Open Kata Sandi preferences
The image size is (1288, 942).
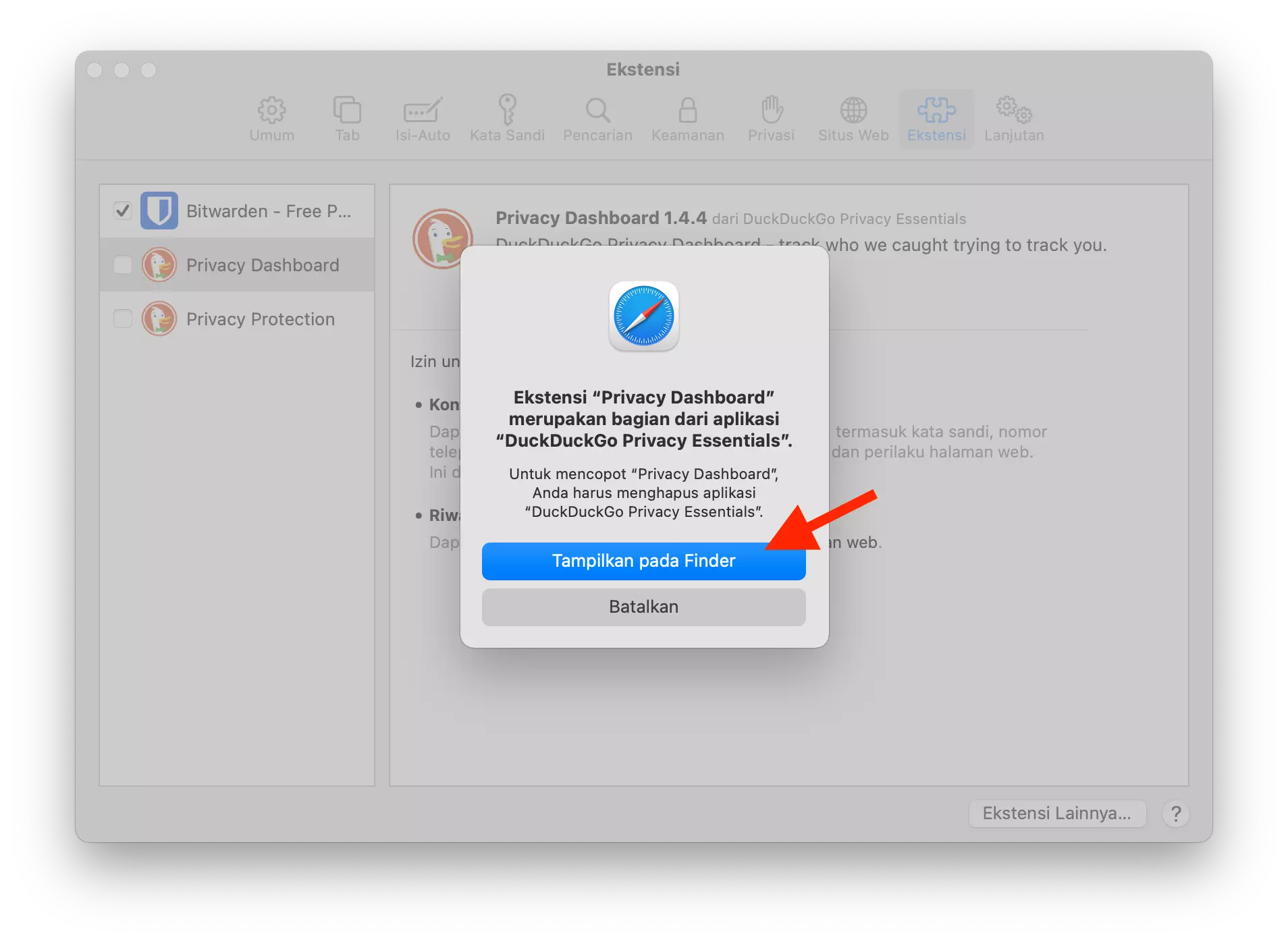pos(507,118)
